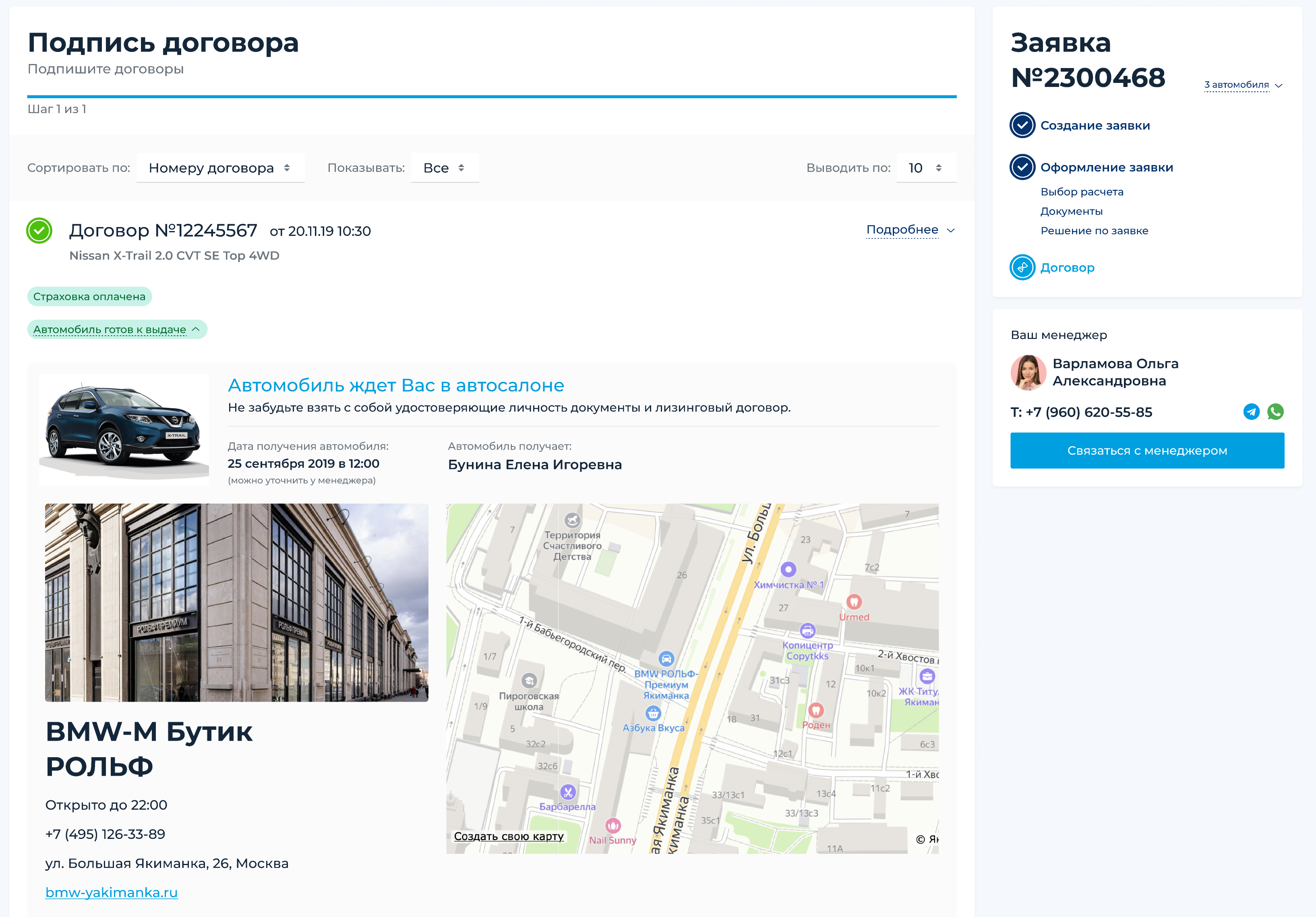Click the BMW РОЛЬФ Премиум Якиманка map marker
Image resolution: width=1316 pixels, height=917 pixels.
[666, 659]
